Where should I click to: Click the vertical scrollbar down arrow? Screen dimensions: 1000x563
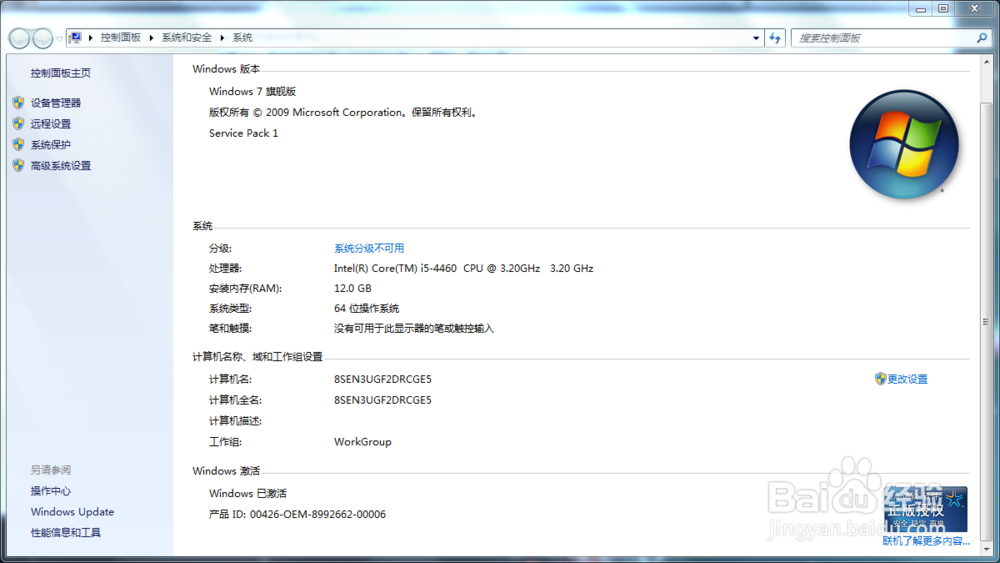click(x=987, y=548)
